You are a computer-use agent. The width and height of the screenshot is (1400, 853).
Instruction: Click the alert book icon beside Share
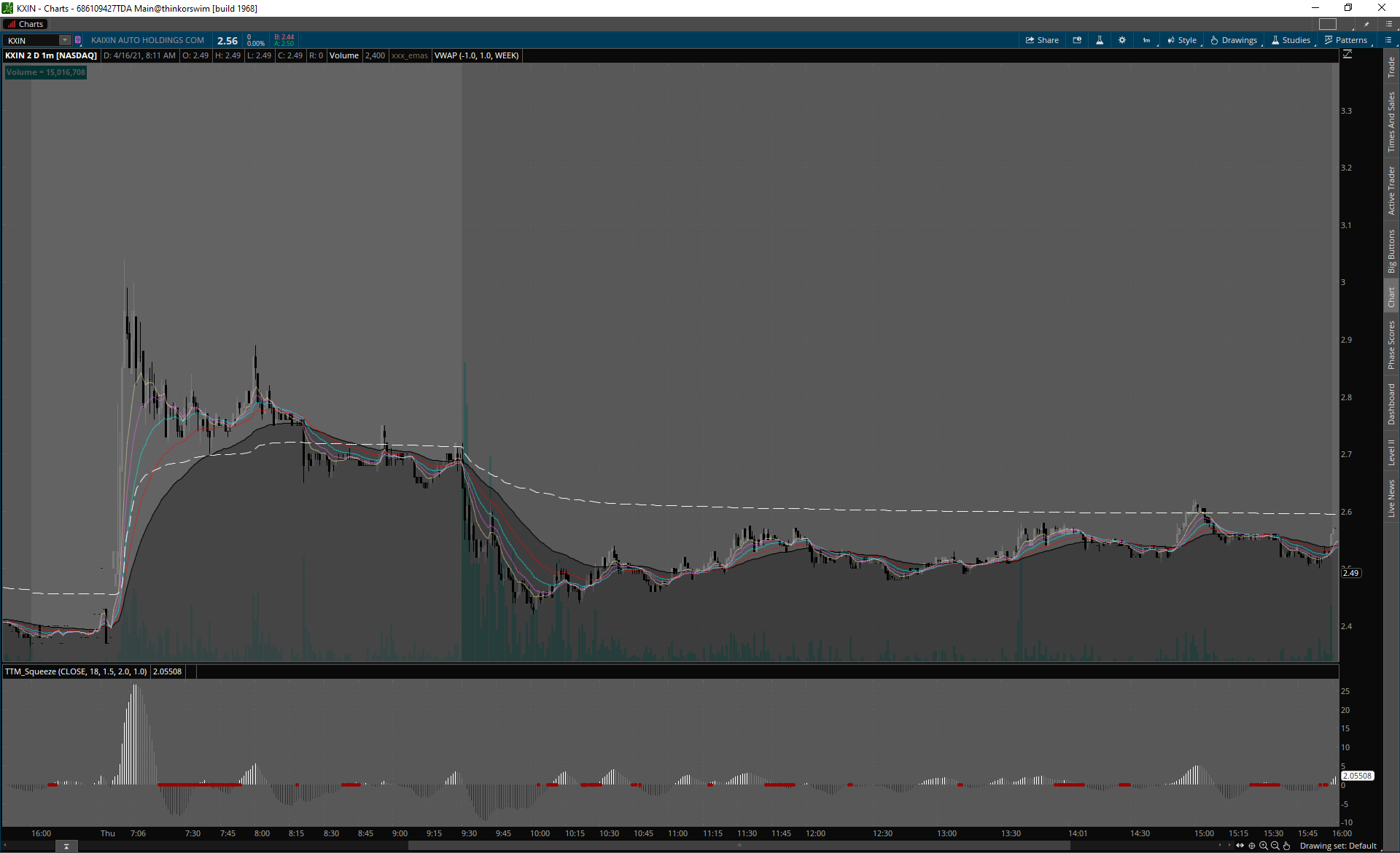(x=1077, y=40)
